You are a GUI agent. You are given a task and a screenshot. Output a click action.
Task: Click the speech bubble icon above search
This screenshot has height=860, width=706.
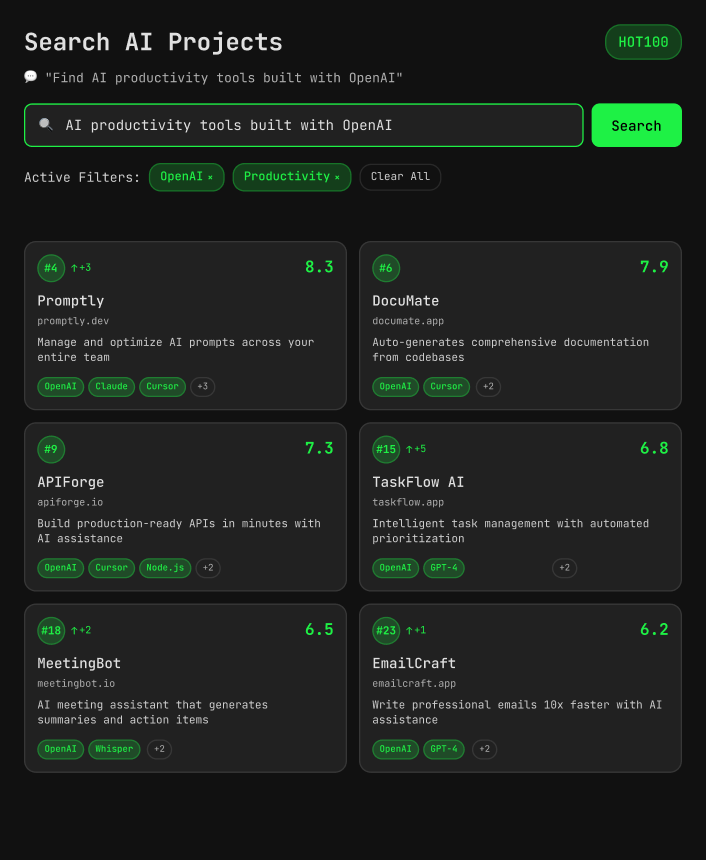[x=31, y=77]
